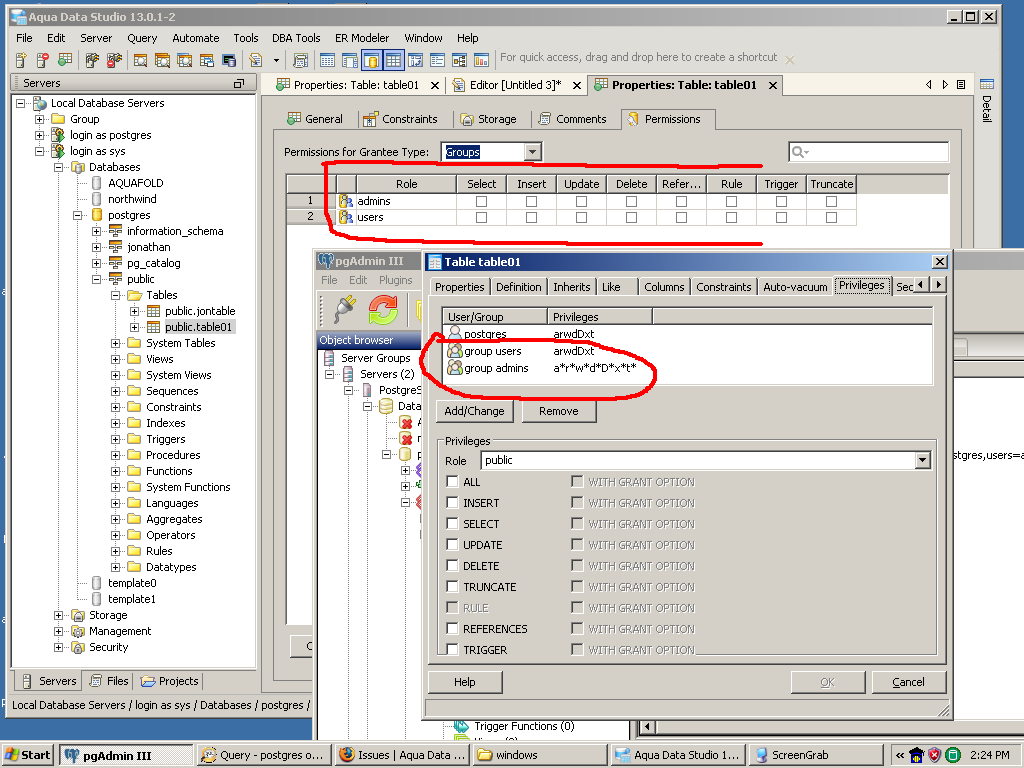
Task: Click the Cancel button in table dialog
Action: coord(908,682)
